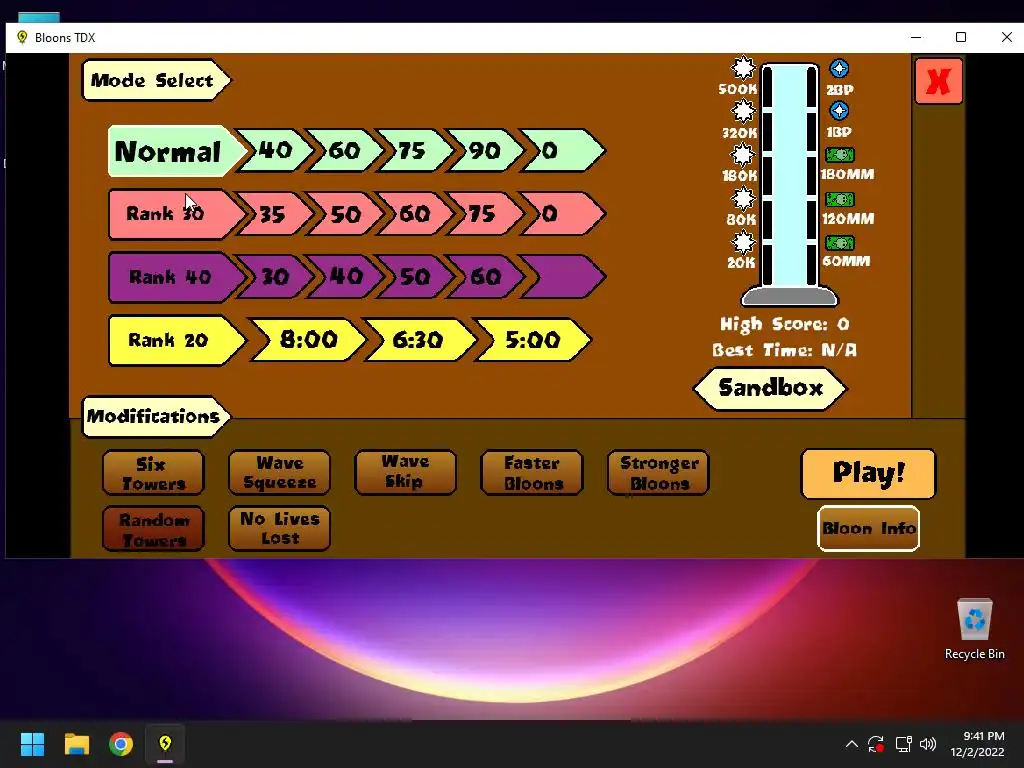The width and height of the screenshot is (1024, 768).
Task: Pick the purple 50 rounds arrow
Action: pos(415,277)
